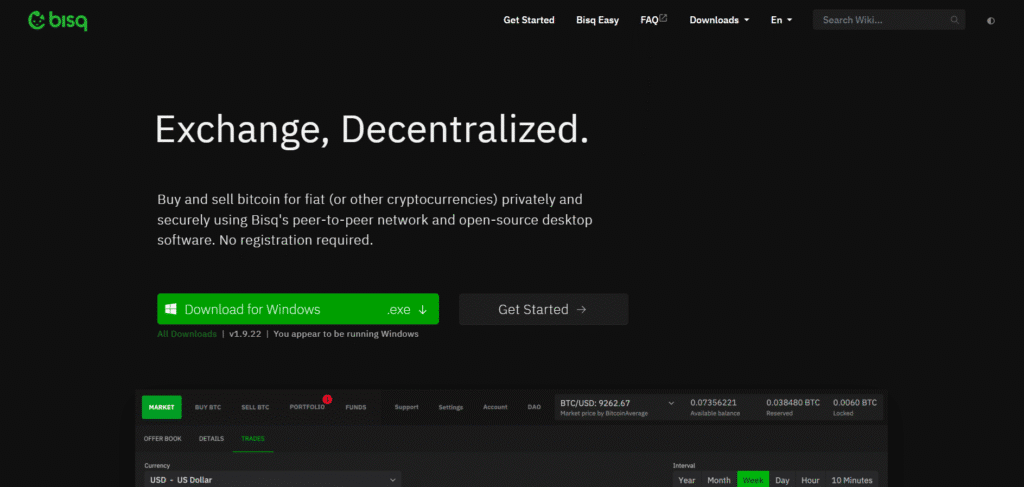Click the search magnifier icon
The width and height of the screenshot is (1024, 487).
pyautogui.click(x=954, y=20)
